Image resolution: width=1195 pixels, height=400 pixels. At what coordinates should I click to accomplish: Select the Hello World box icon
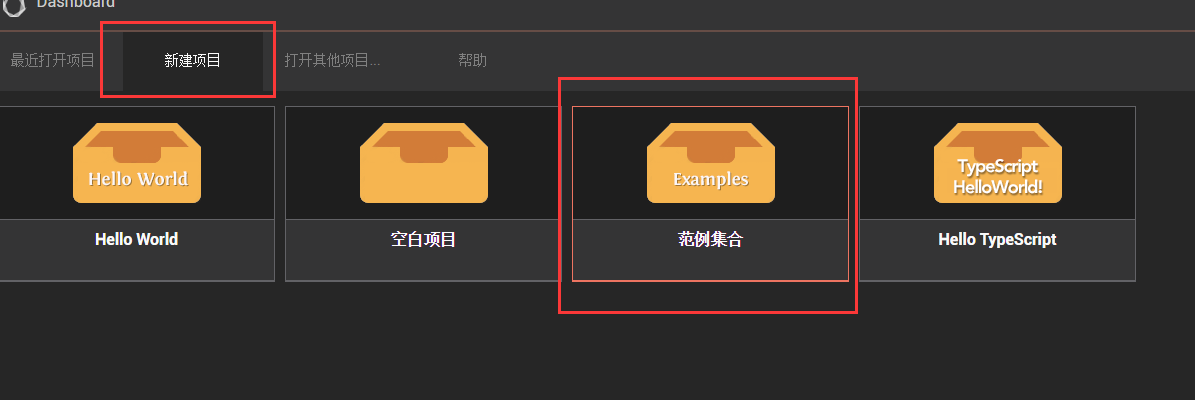[137, 163]
